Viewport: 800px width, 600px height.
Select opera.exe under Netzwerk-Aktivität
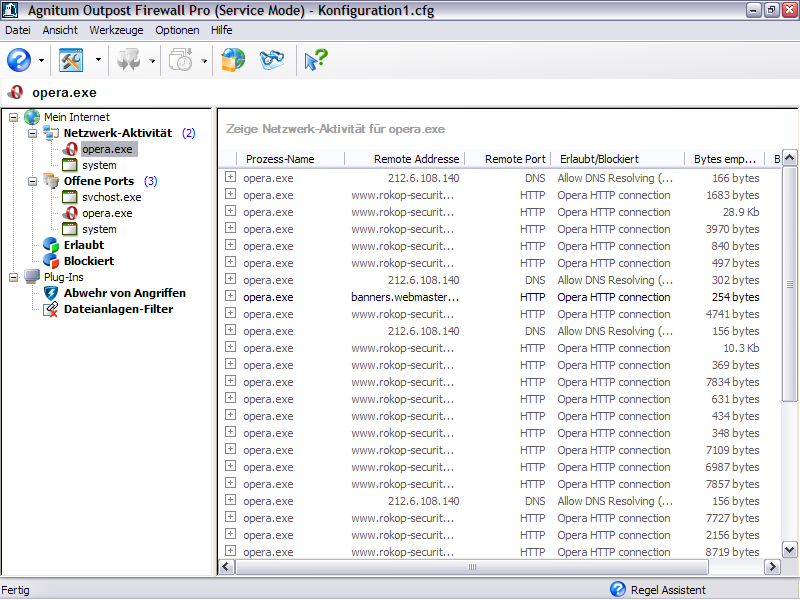[107, 149]
